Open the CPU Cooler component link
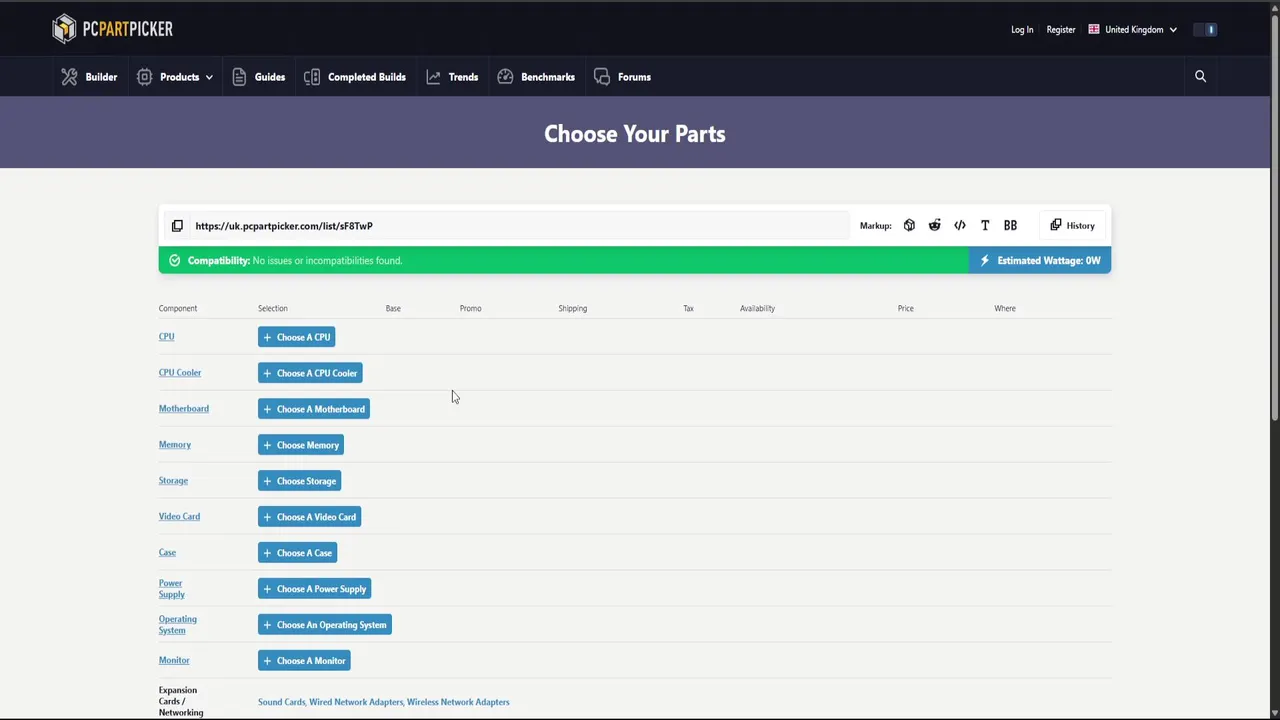 pyautogui.click(x=180, y=373)
